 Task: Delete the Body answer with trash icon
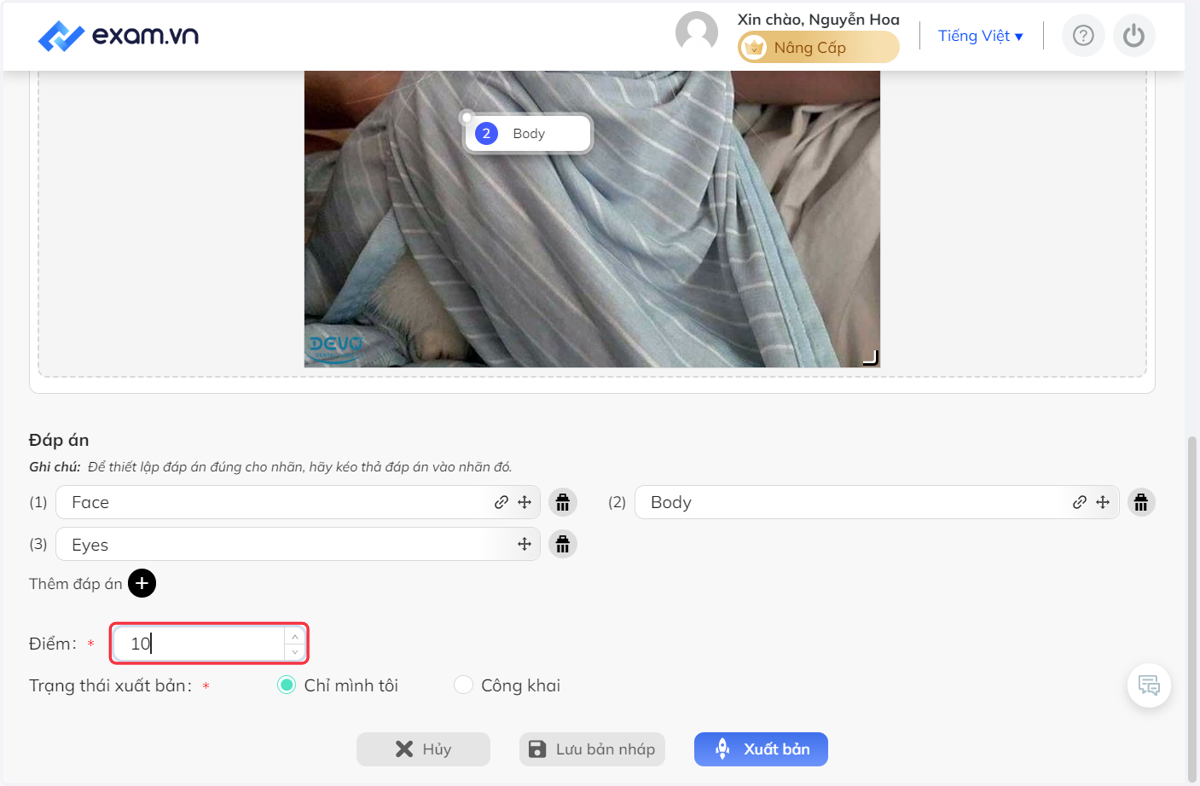pos(1141,502)
